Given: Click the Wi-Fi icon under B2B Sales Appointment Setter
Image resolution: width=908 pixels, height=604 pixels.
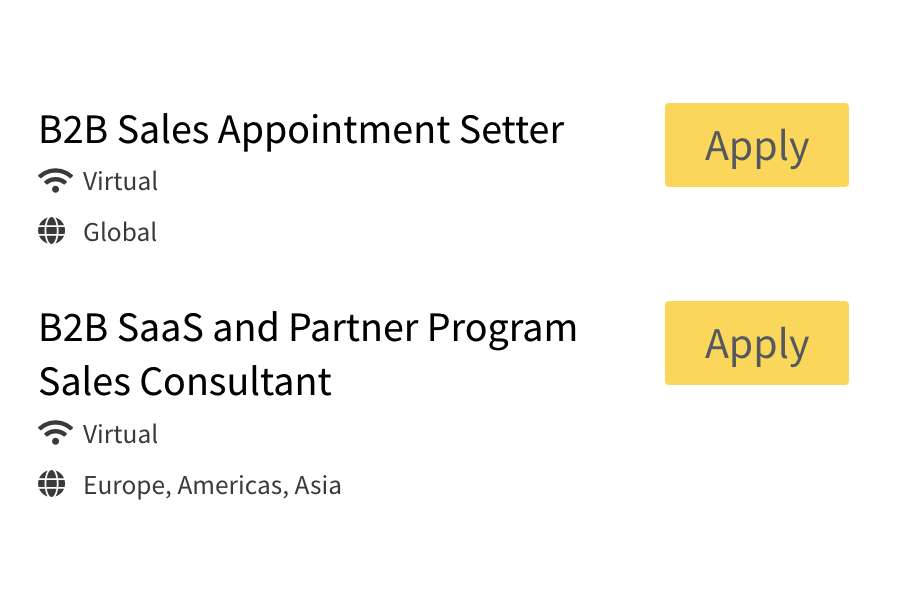Looking at the screenshot, I should coord(55,181).
